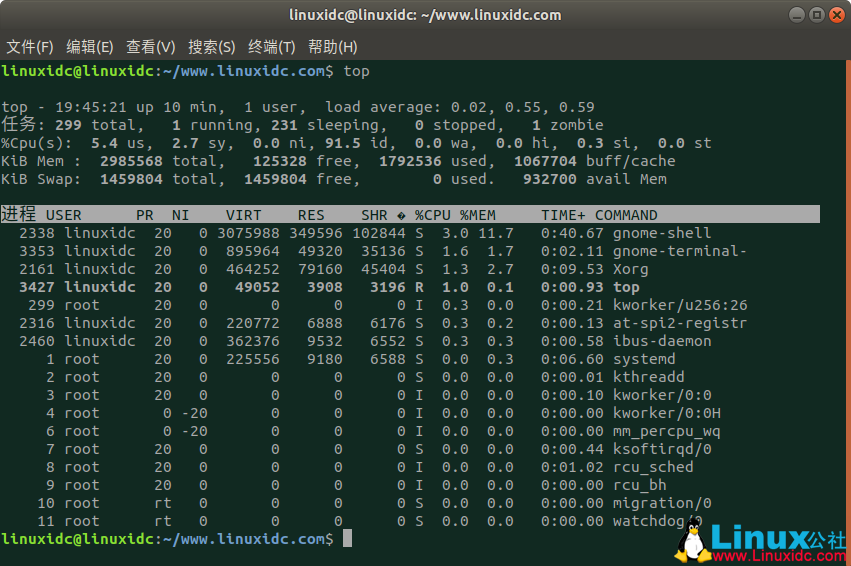Click PID 2161 in process list

pyautogui.click(x=37, y=269)
